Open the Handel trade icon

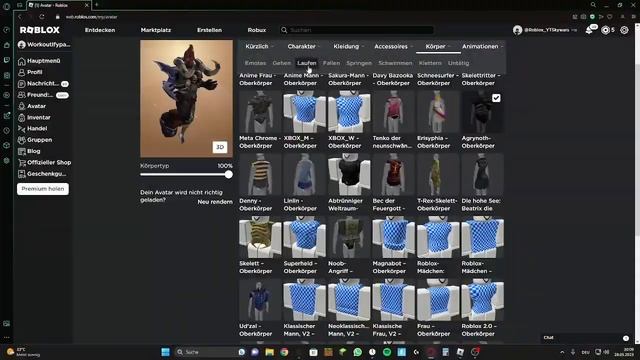22,129
